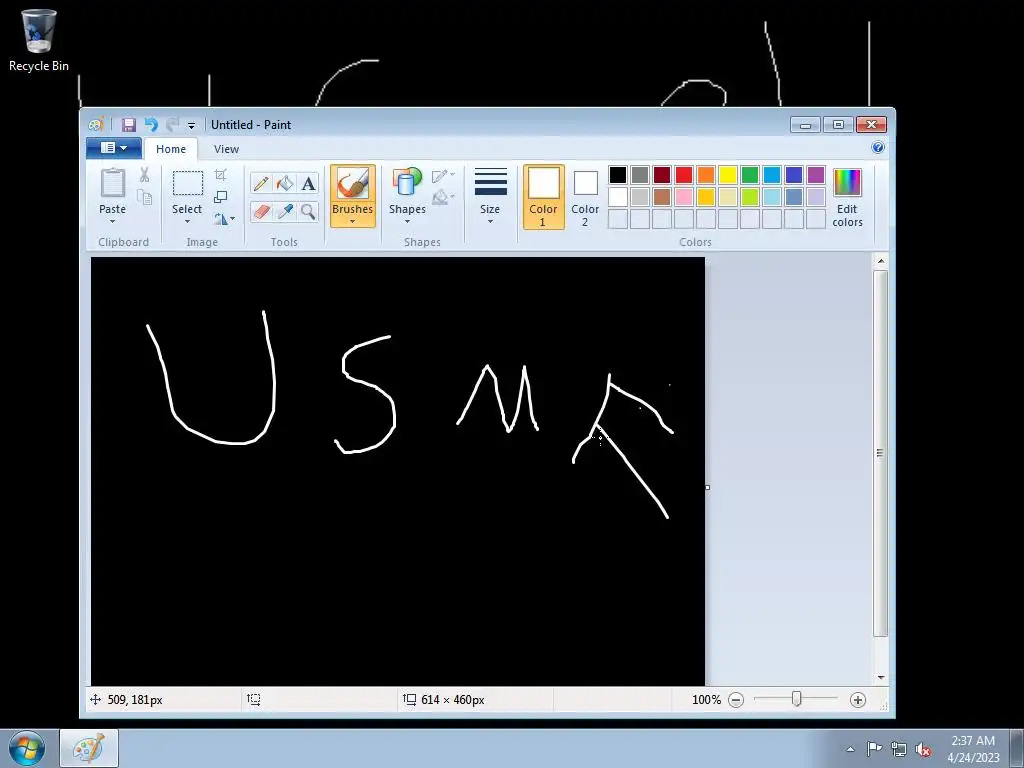Click the Select rectangle icon
The image size is (1024, 768).
pos(187,184)
